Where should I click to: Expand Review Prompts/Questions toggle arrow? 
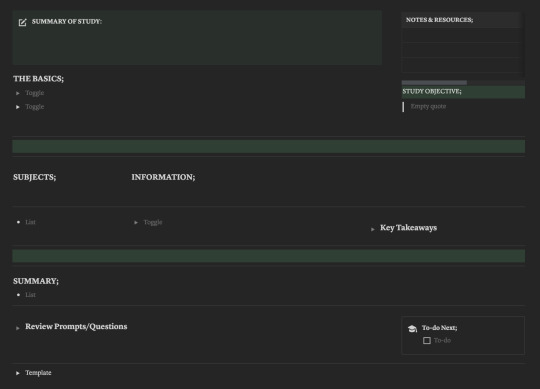18,328
